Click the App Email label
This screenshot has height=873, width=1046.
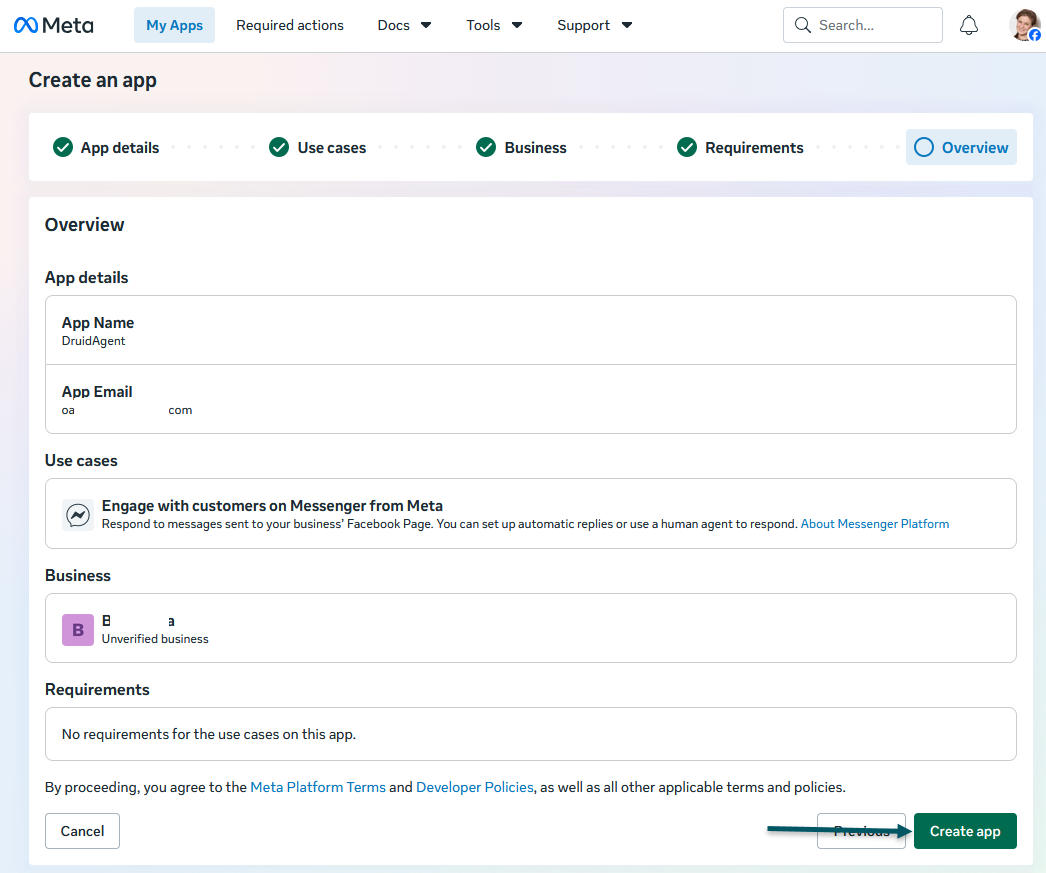coord(97,391)
